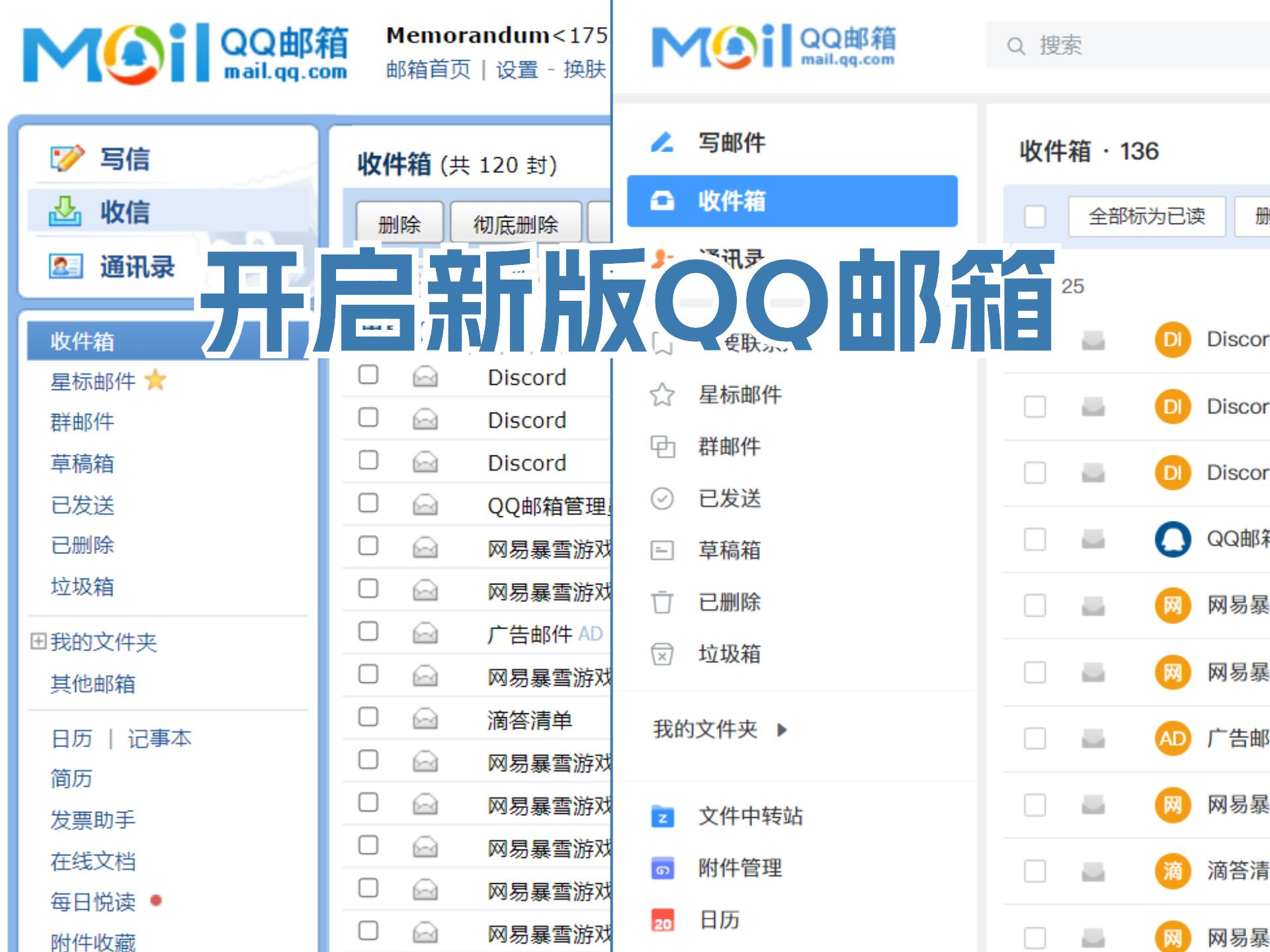Click the blue 文件中转站 icon
This screenshot has width=1270, height=952.
tap(662, 817)
